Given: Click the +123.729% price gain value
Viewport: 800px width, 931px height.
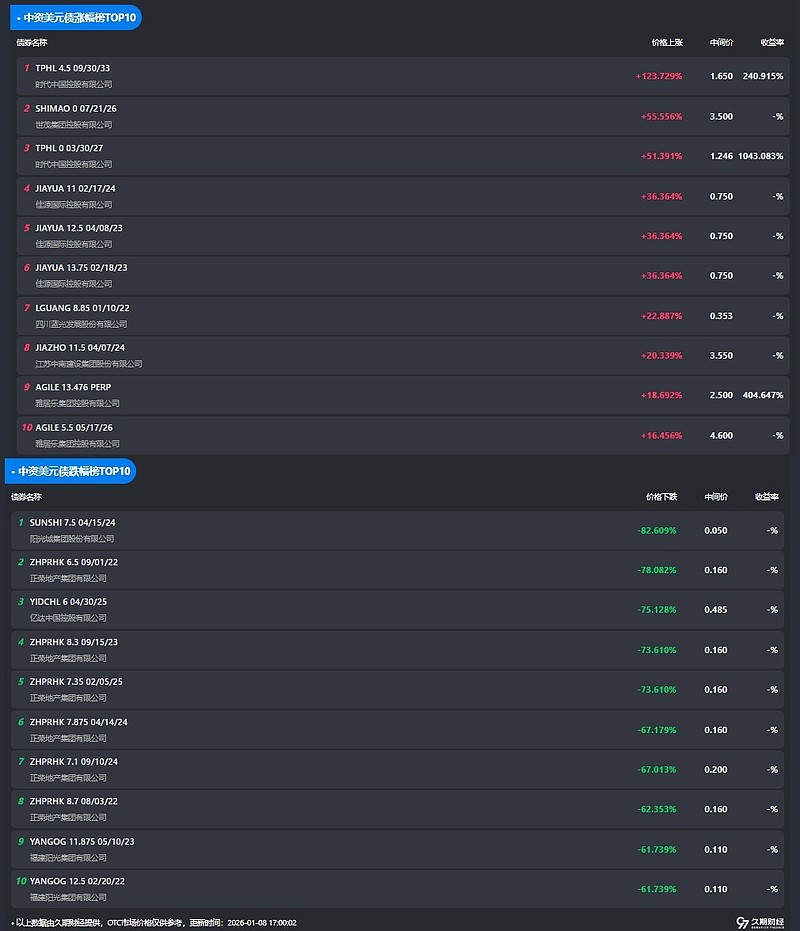Looking at the screenshot, I should pos(658,76).
